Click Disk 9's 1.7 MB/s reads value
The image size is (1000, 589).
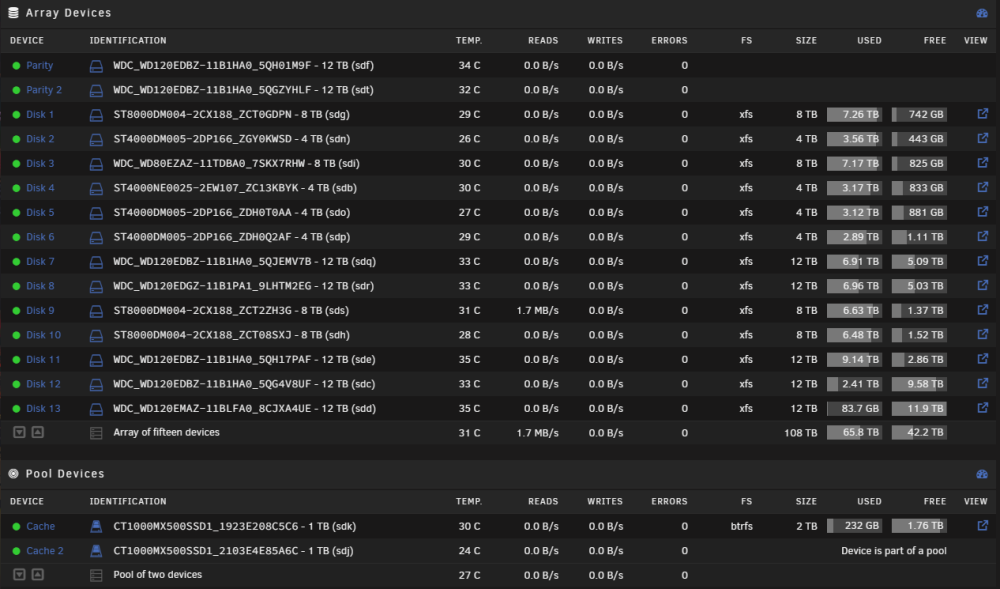[x=538, y=310]
